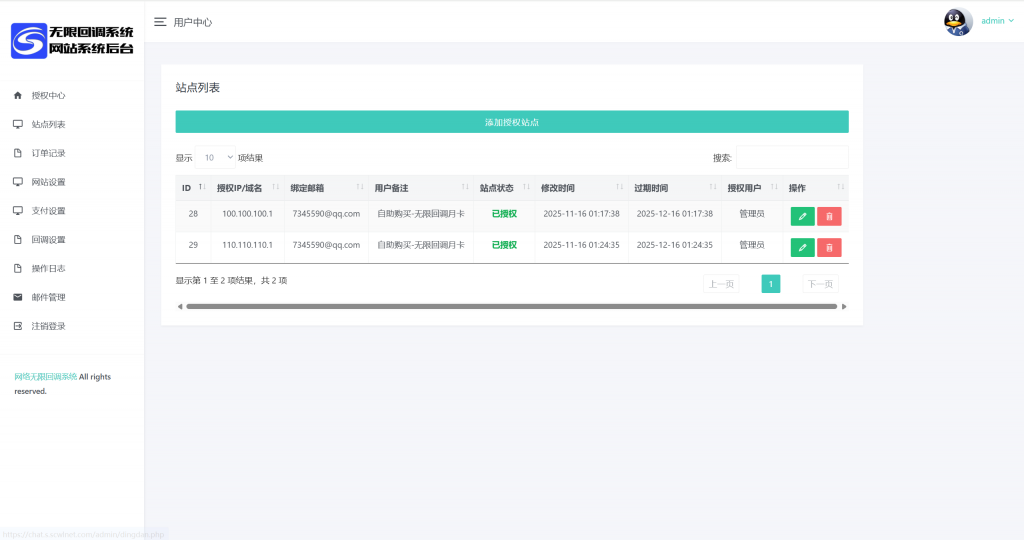Sort by the 站点状态 column
The image size is (1024, 540).
504,188
